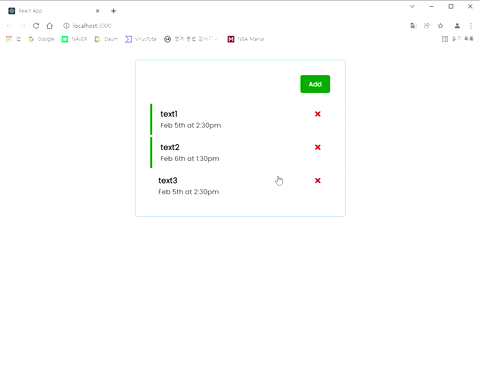The image size is (480, 388).
Task: Delete the text3 task with its red X
Action: [x=318, y=181]
